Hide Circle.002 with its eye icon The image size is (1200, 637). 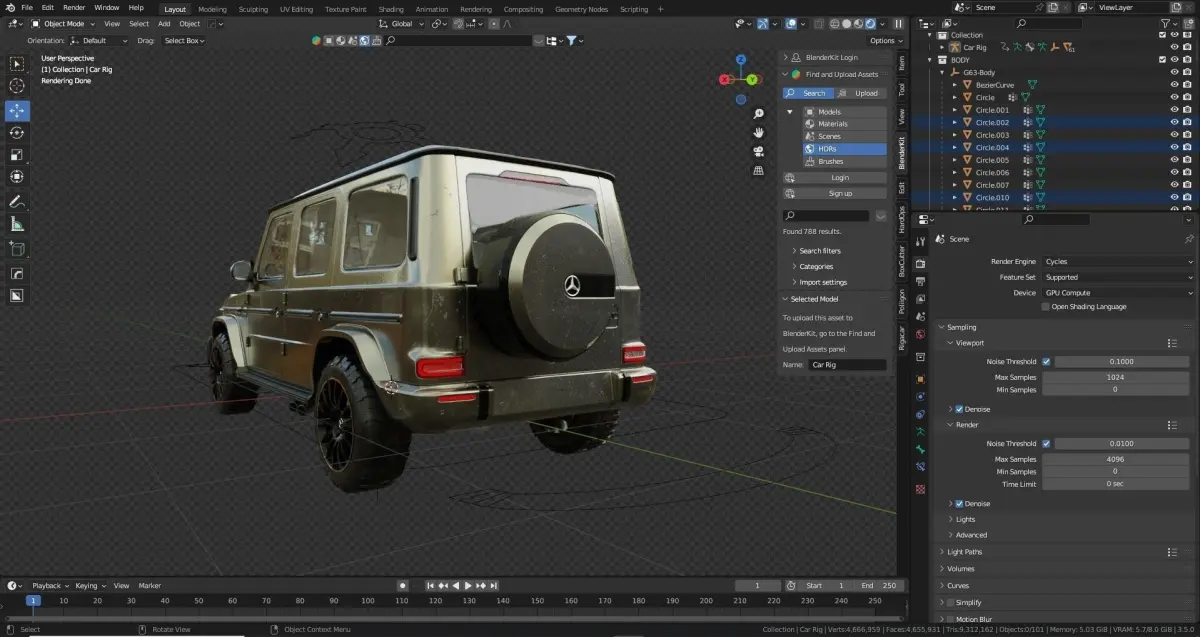click(1174, 122)
